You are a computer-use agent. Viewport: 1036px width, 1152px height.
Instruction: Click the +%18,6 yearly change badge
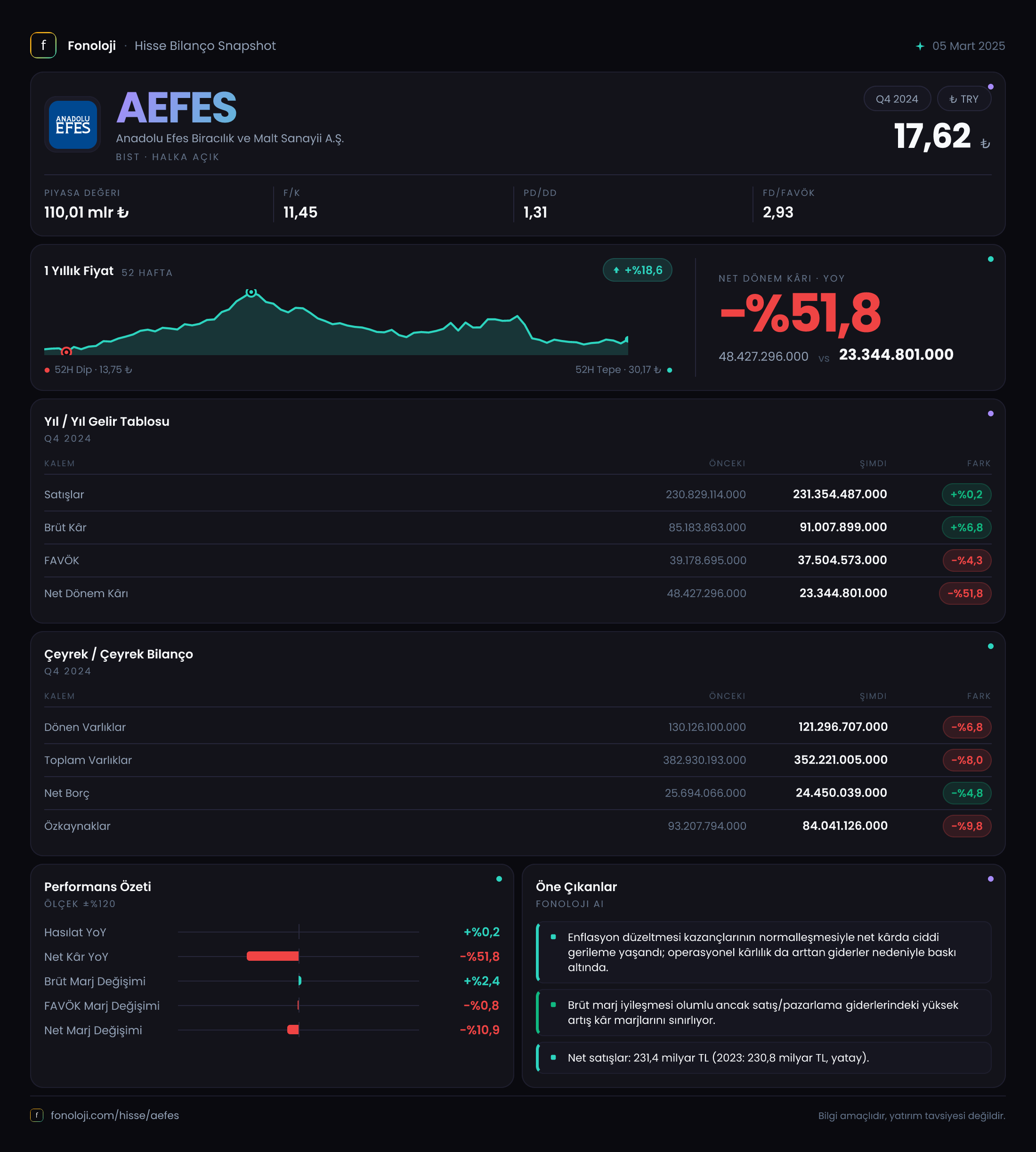click(638, 270)
